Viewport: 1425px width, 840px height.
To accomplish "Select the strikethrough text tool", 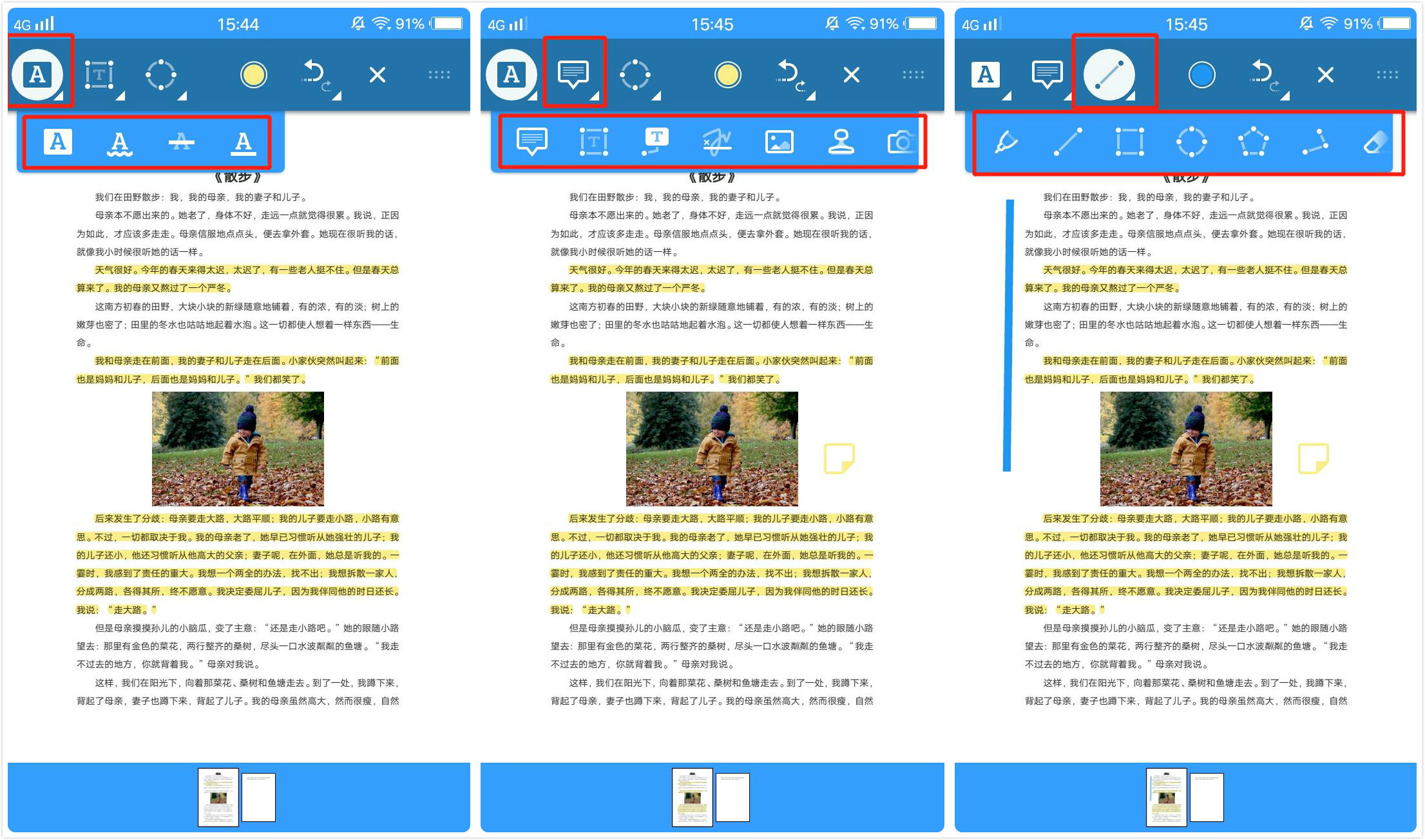I will click(182, 141).
